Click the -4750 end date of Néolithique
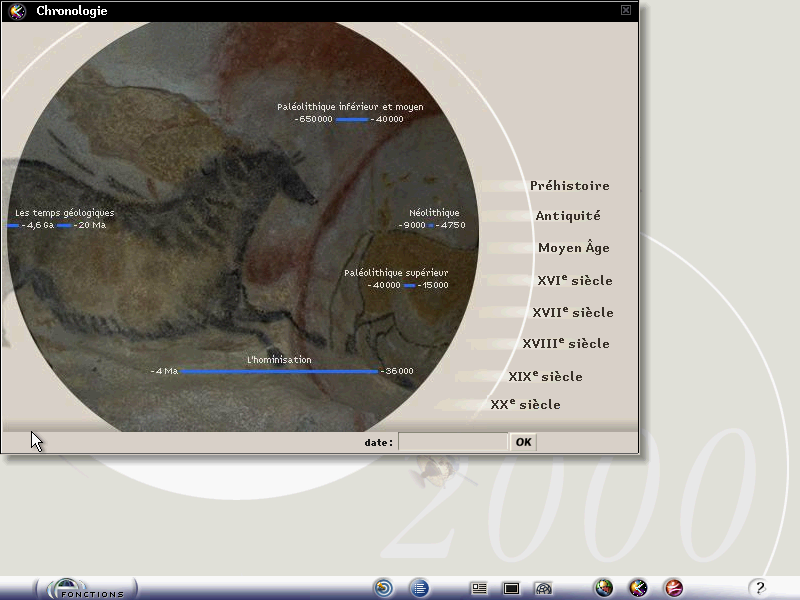 coord(451,225)
